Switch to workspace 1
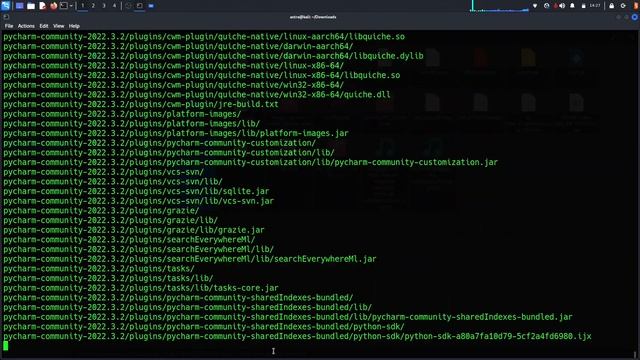640x360 pixels. click(x=82, y=6)
